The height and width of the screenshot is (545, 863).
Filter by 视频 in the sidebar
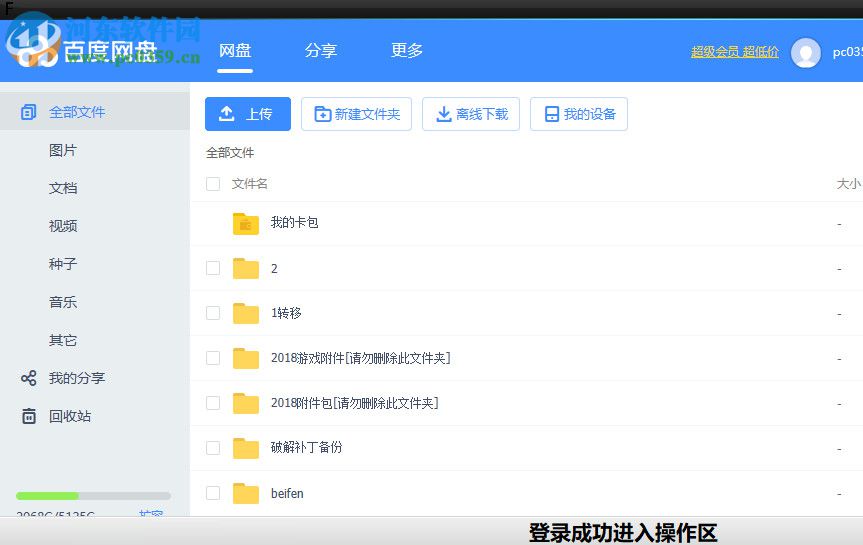click(63, 226)
